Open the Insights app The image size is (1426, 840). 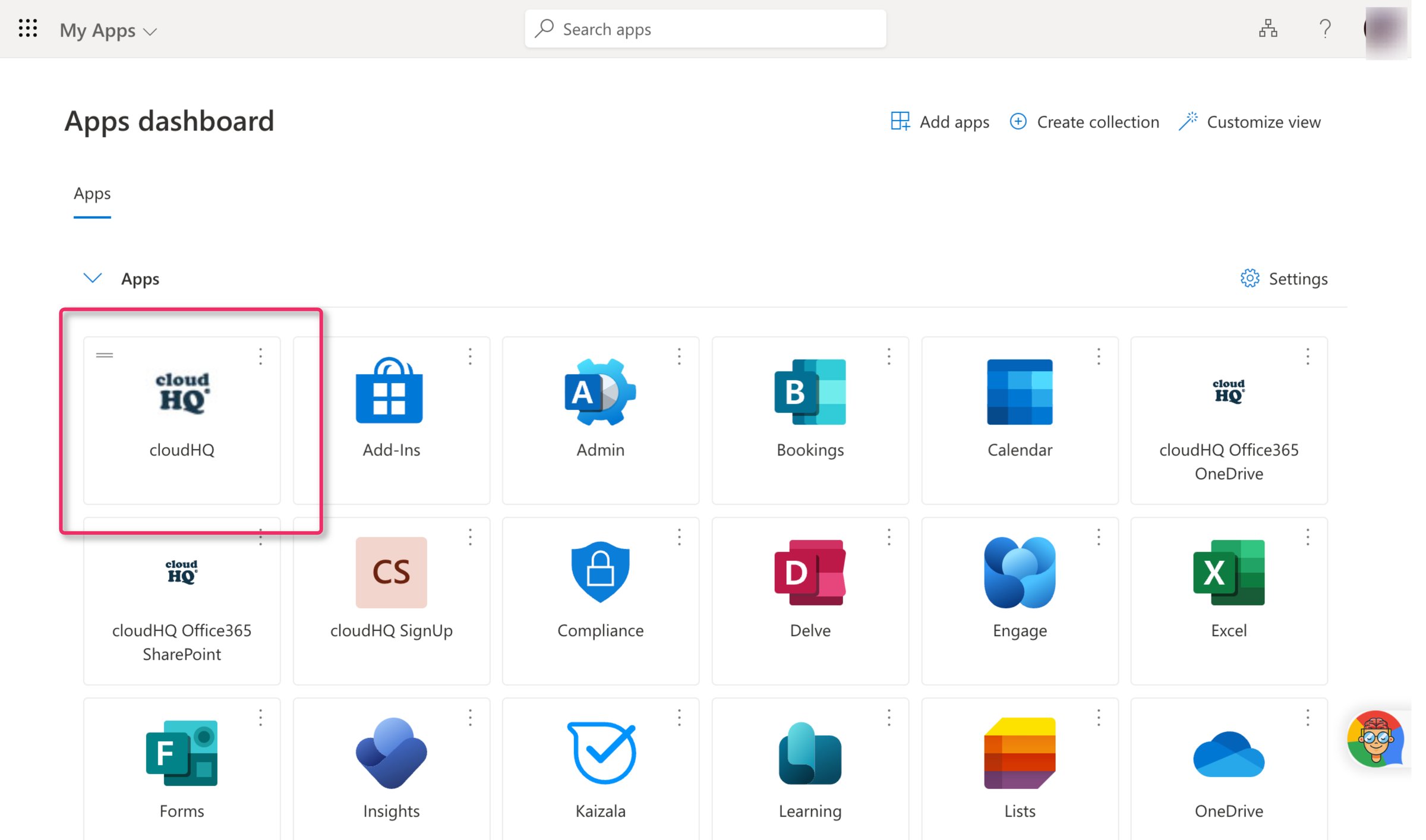[x=392, y=769]
